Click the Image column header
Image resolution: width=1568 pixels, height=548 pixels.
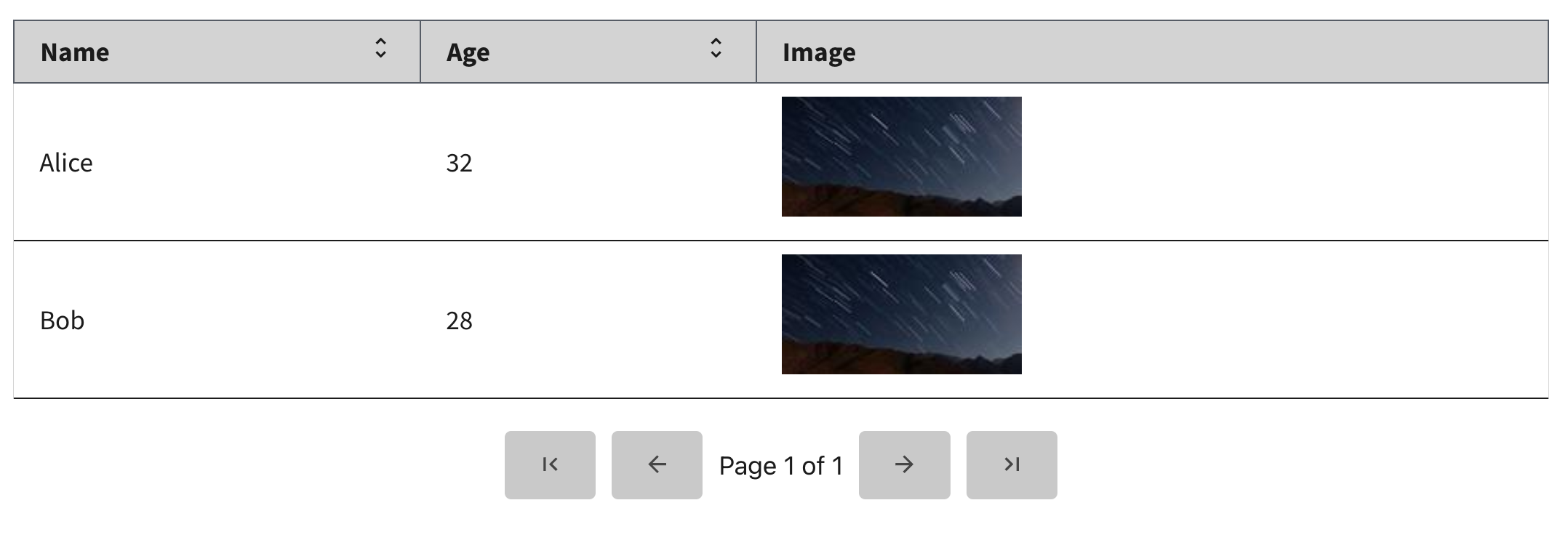[x=819, y=52]
